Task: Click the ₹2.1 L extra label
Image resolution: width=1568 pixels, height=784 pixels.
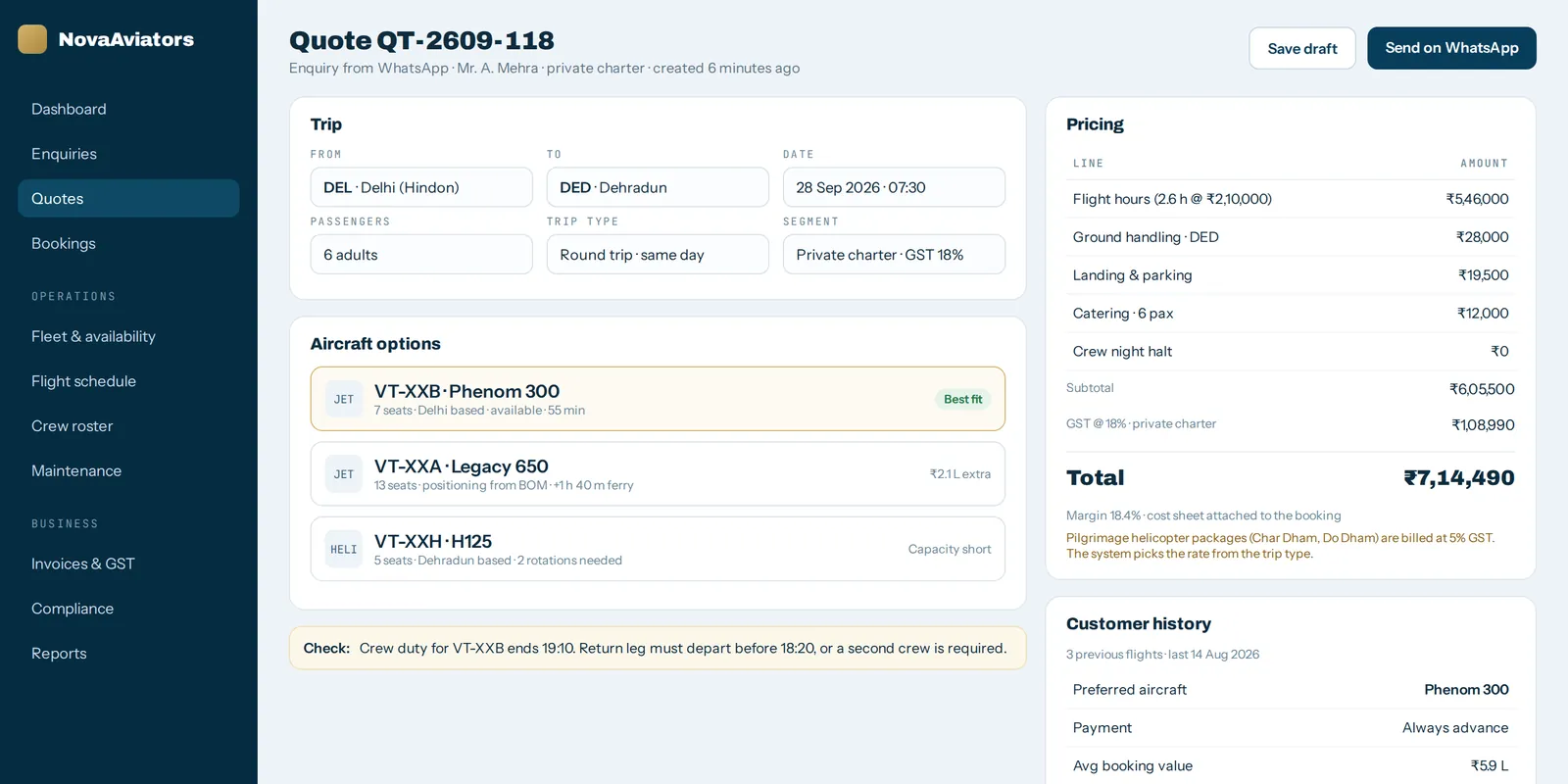Action: point(960,474)
